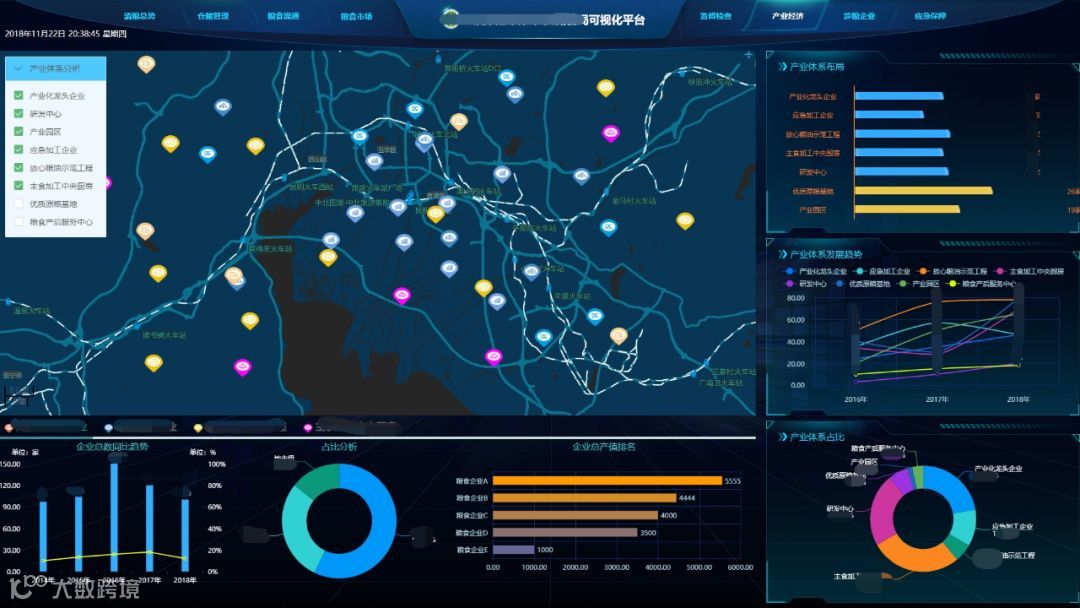Click the yellow marker right of 金马村火车站 label
This screenshot has width=1080, height=608.
[685, 220]
